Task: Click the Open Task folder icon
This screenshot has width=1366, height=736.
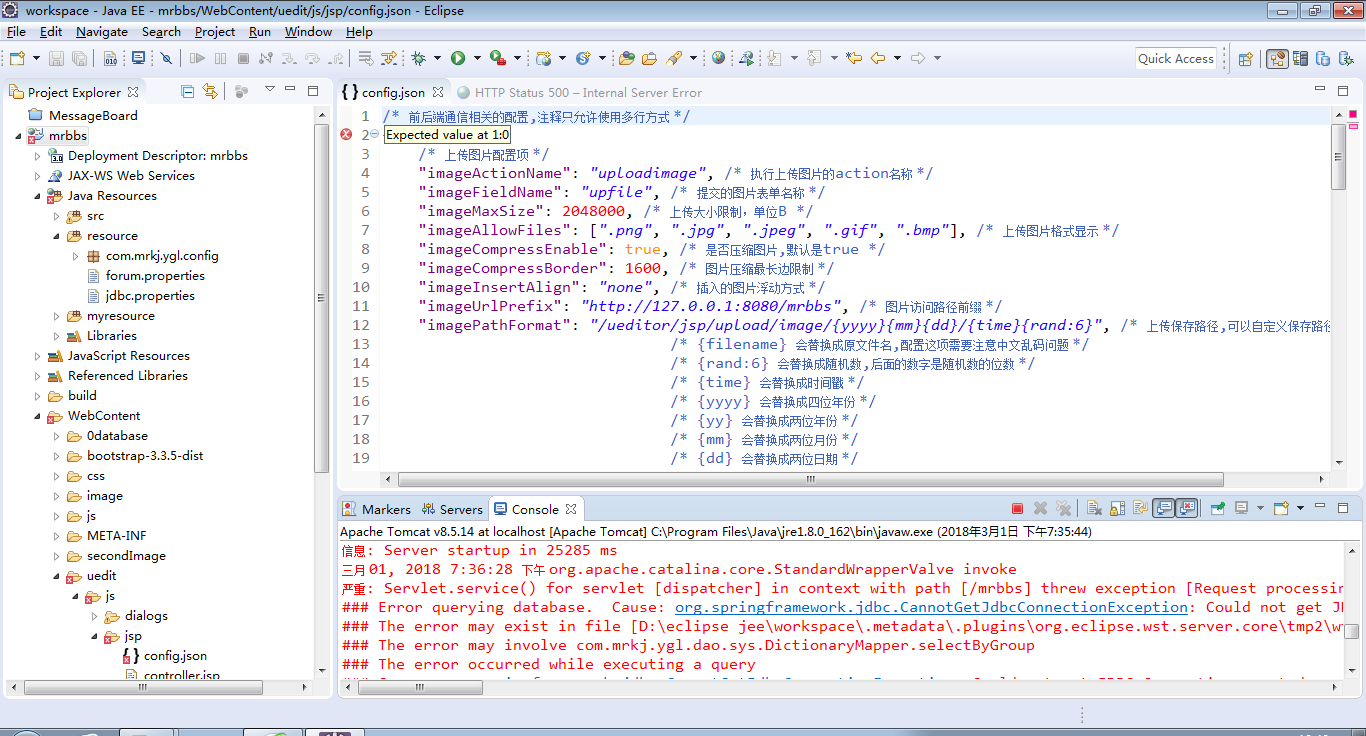Action: (649, 58)
